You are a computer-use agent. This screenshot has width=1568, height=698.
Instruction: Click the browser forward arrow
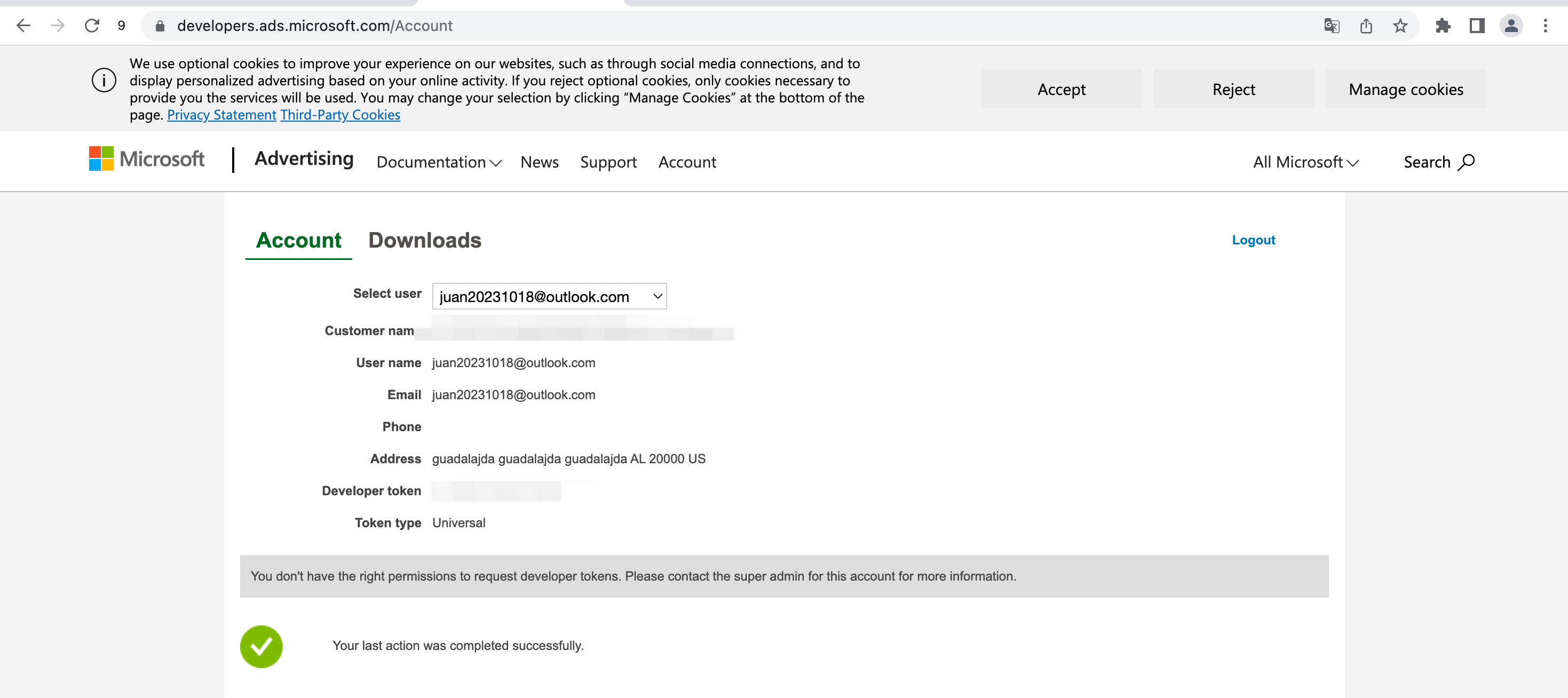point(57,26)
